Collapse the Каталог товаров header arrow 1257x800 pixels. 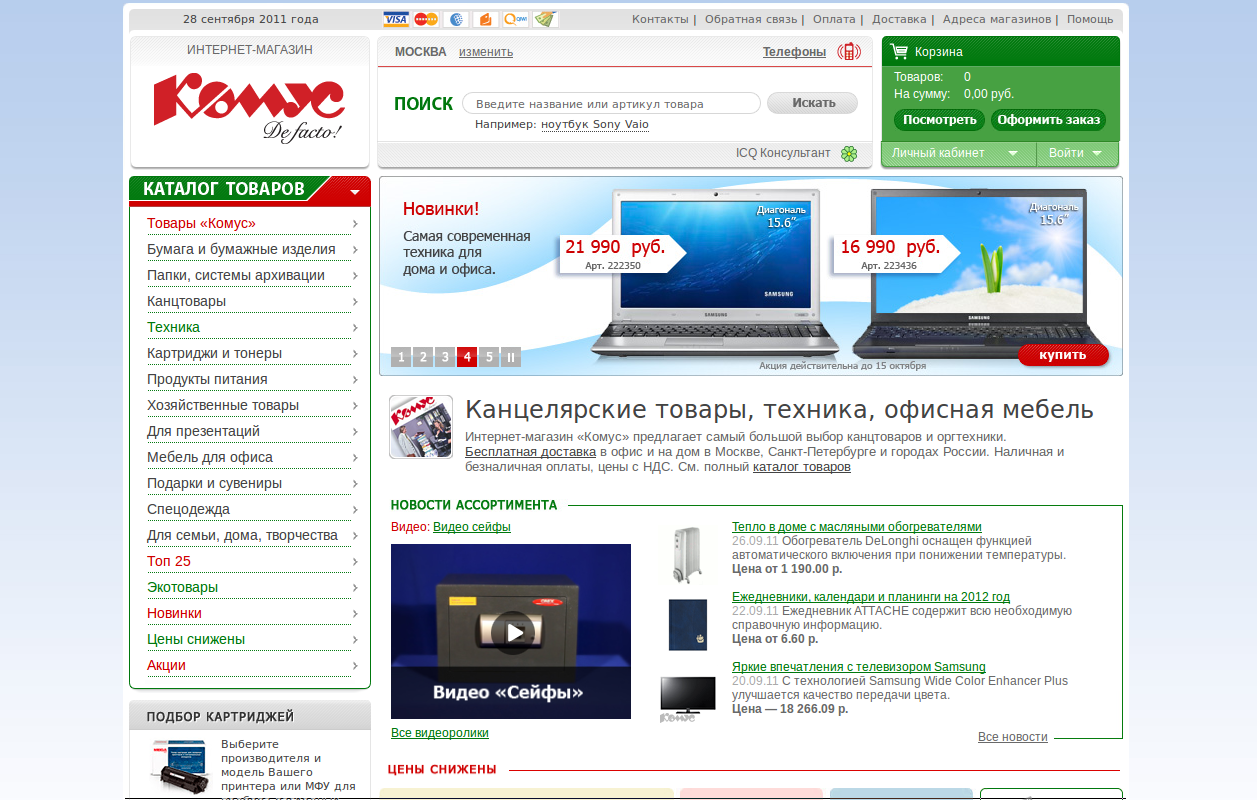(x=355, y=191)
